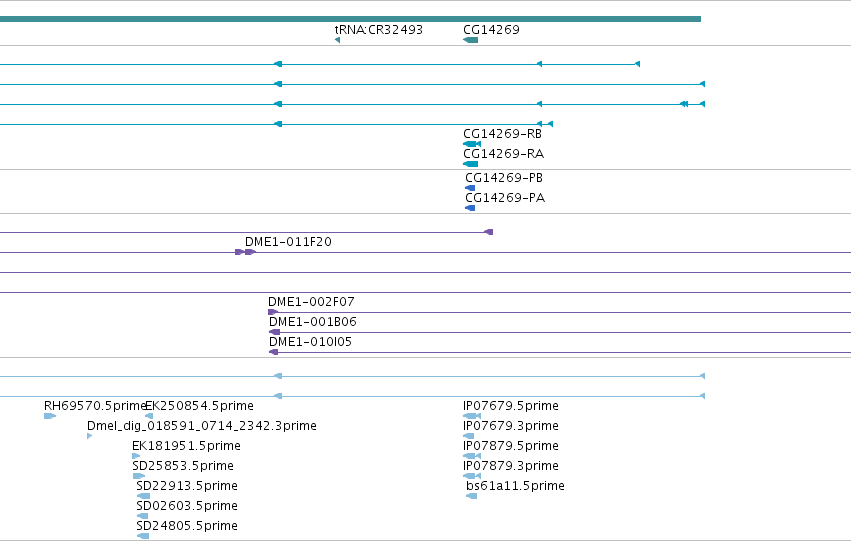This screenshot has height=541, width=851.
Task: Select the EK250854.5prime EST glyph
Action: click(149, 416)
